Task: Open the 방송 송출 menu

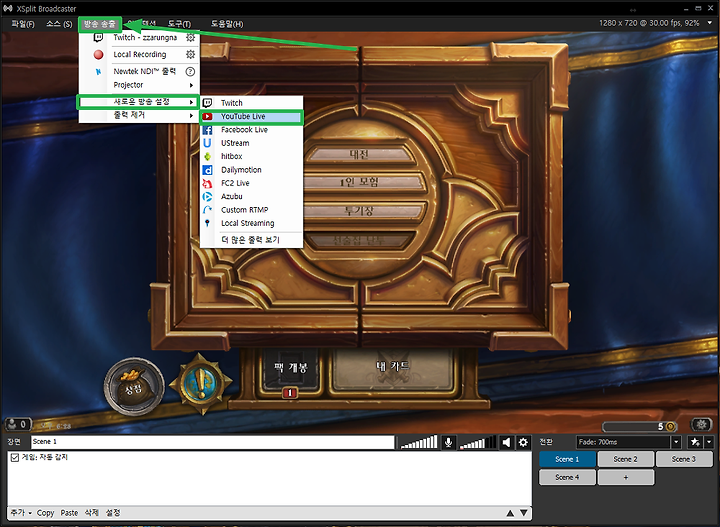Action: pyautogui.click(x=100, y=24)
